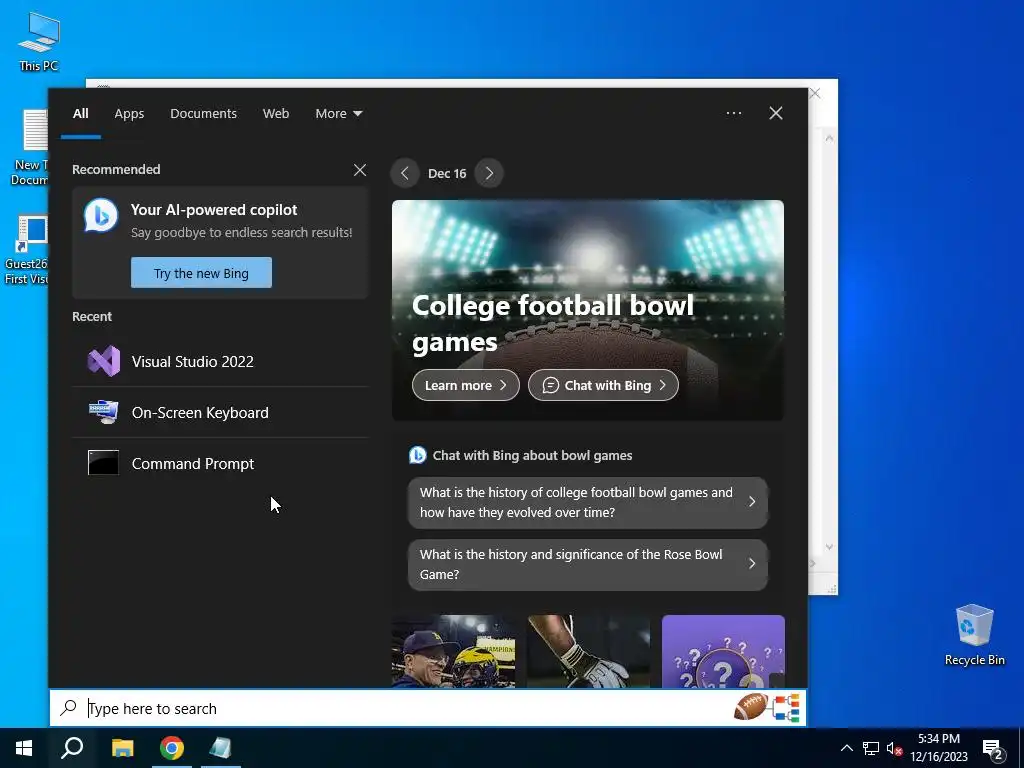Click Command Prompt text in Recent

point(193,464)
